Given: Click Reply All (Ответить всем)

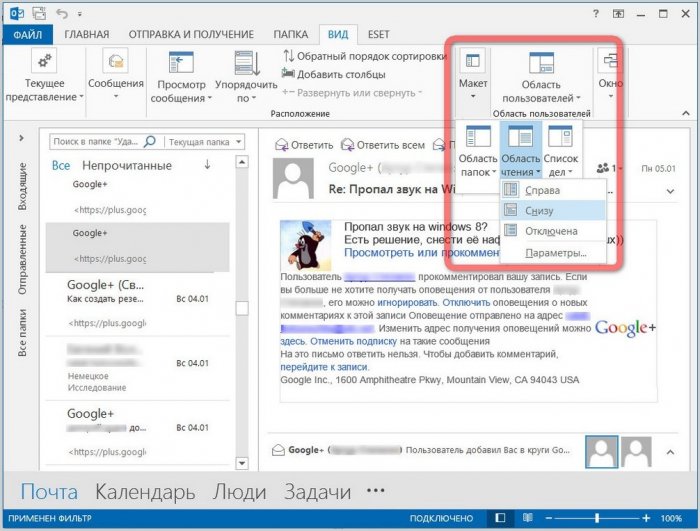Looking at the screenshot, I should pyautogui.click(x=383, y=145).
